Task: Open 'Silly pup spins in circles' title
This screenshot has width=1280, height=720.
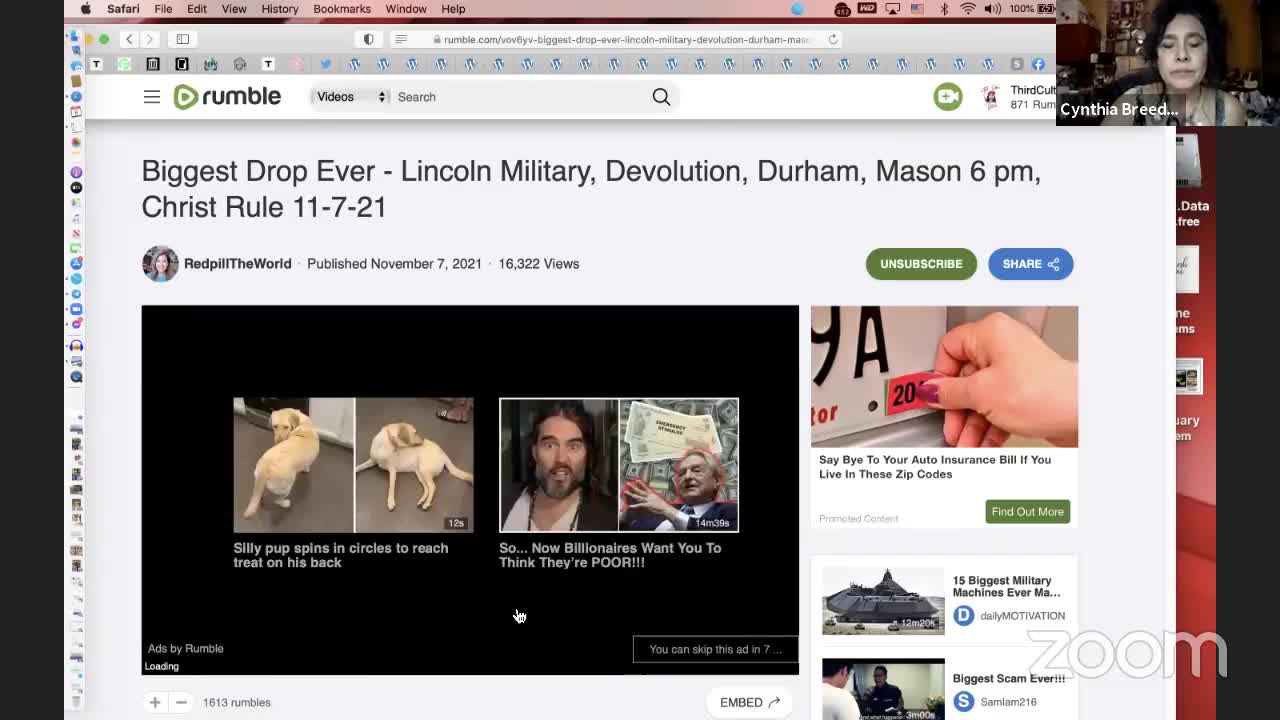Action: 341,555
